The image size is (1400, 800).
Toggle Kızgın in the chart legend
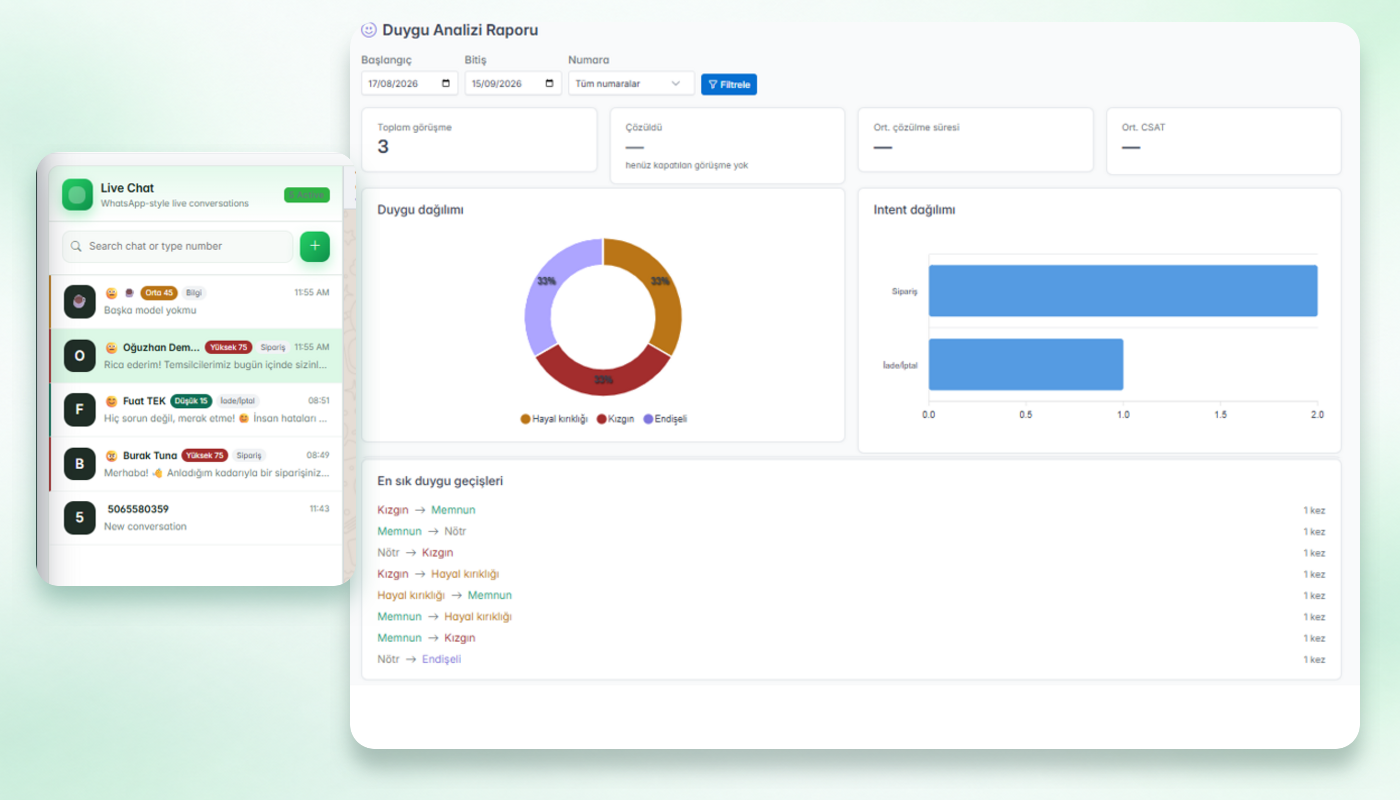coord(615,419)
